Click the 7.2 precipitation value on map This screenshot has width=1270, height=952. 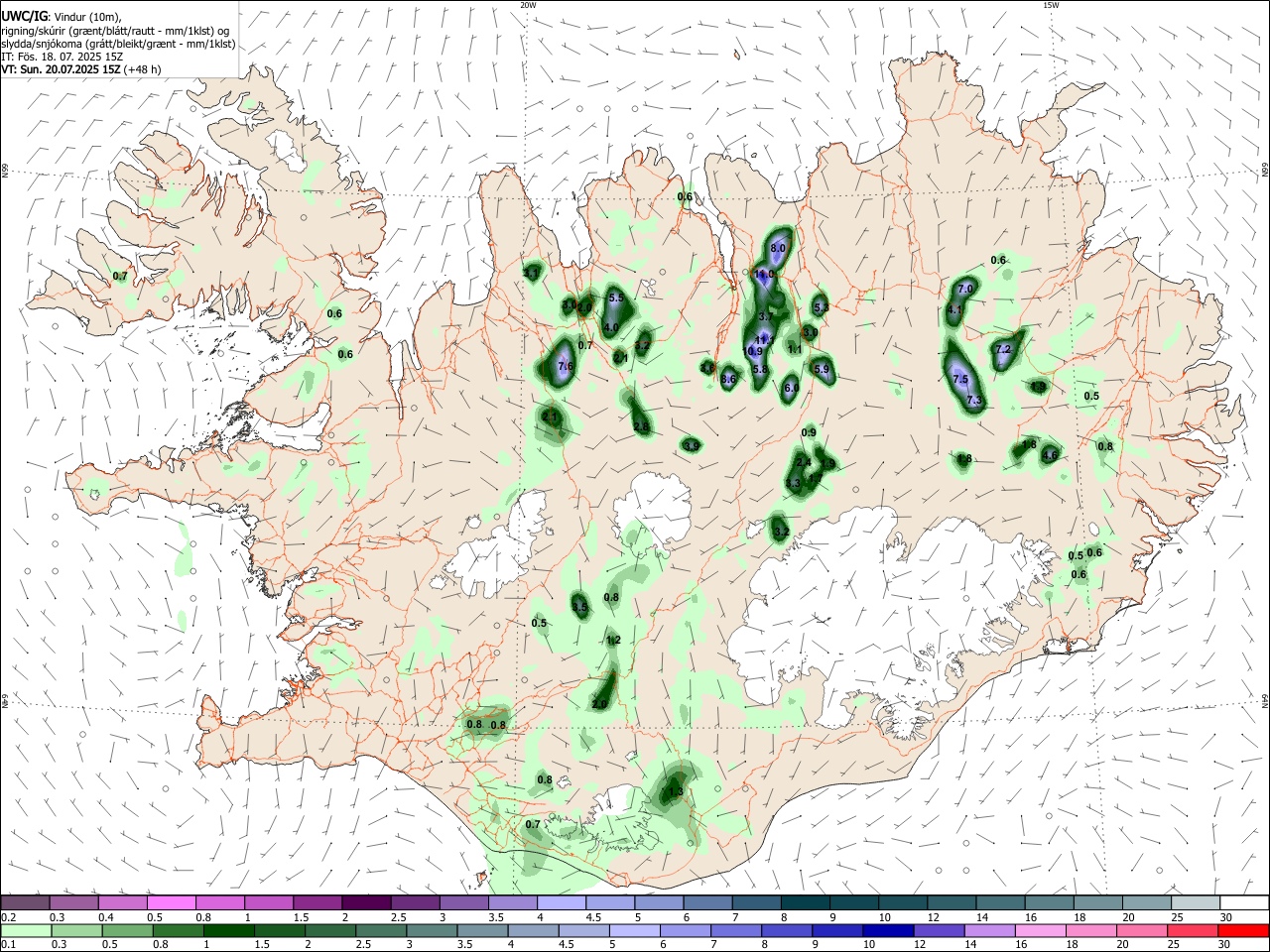coord(1002,349)
